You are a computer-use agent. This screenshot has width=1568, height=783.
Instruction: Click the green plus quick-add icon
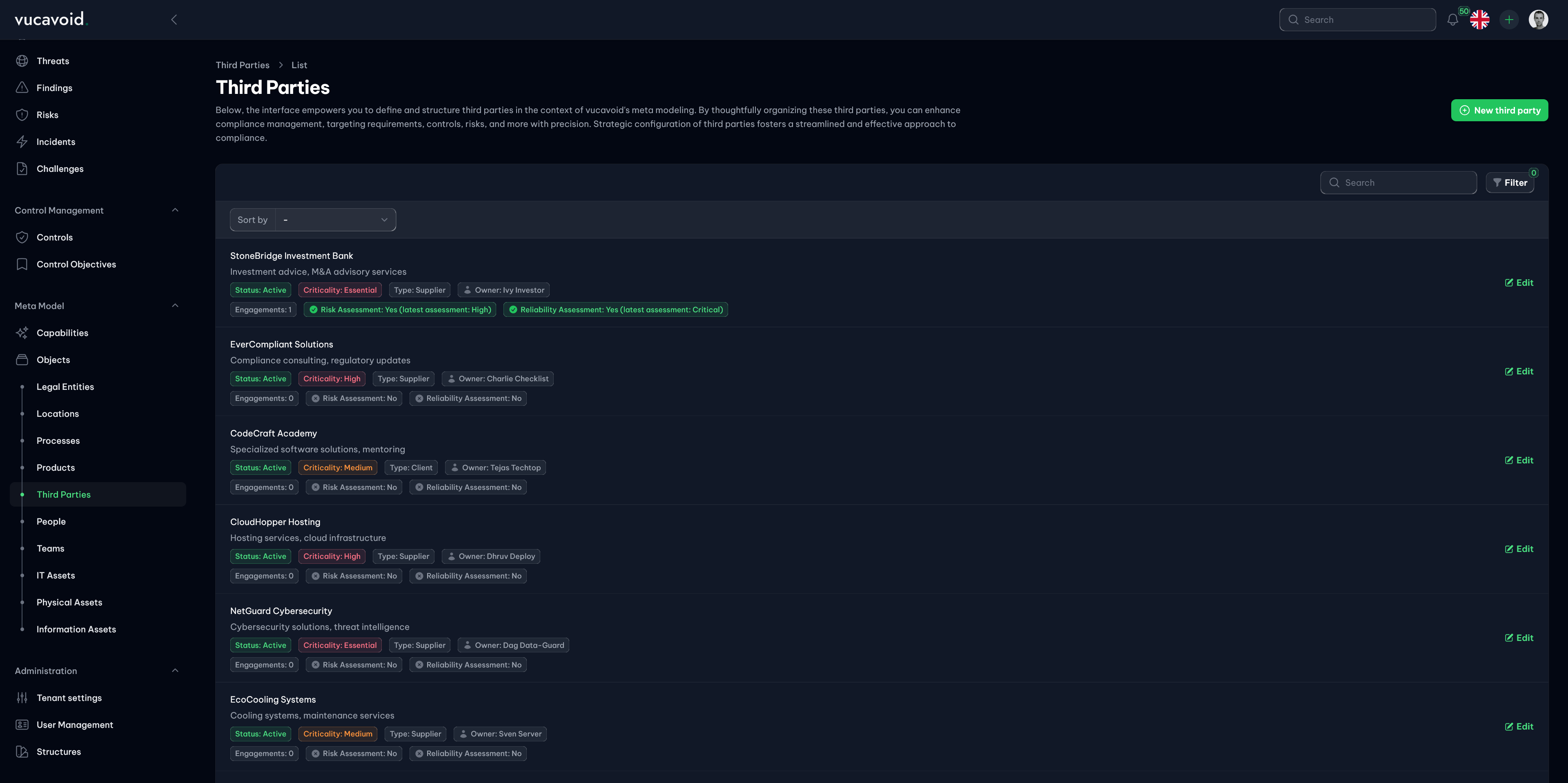[1509, 20]
